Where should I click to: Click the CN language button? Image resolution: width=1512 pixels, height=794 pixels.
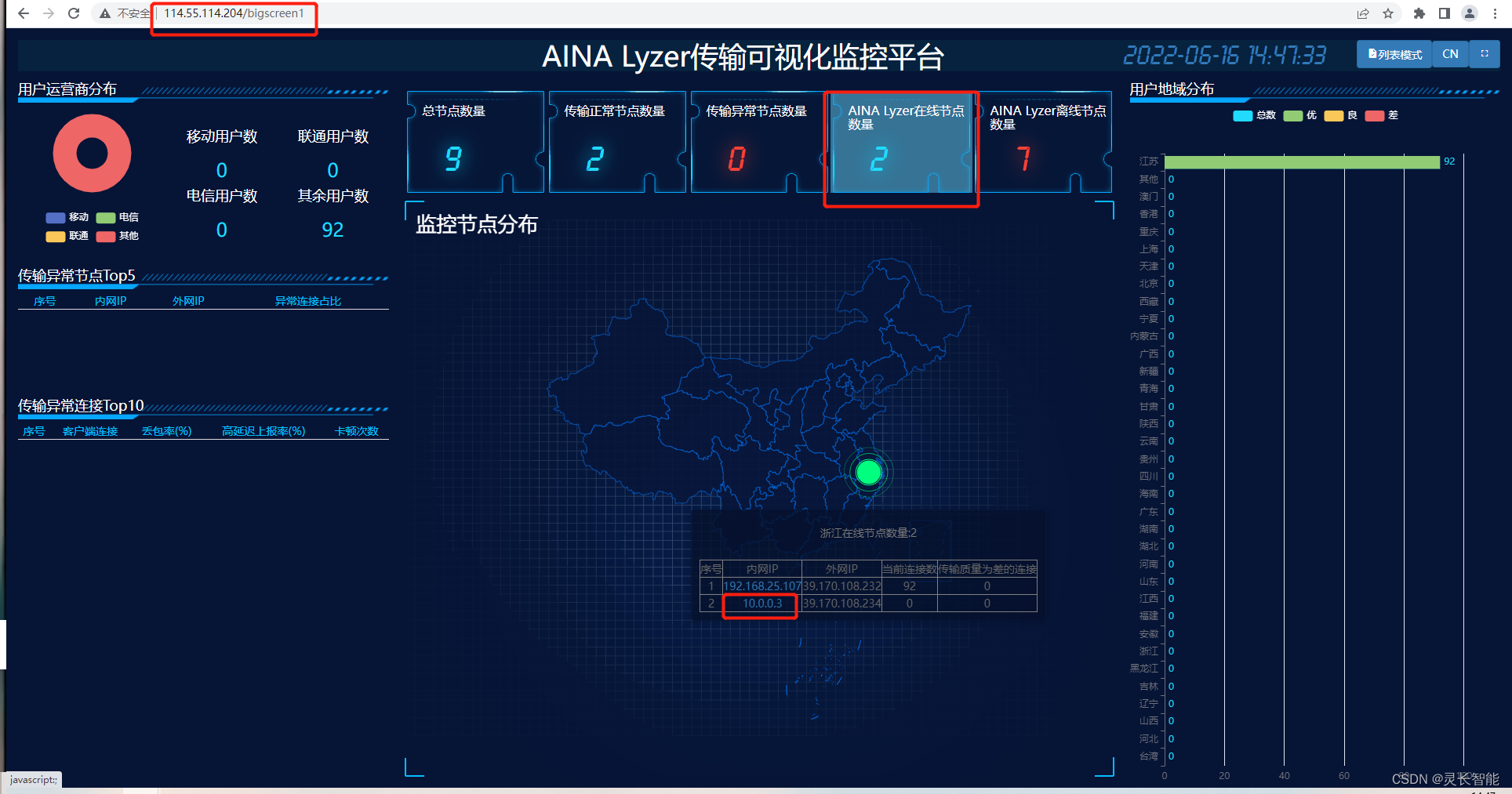click(1450, 54)
